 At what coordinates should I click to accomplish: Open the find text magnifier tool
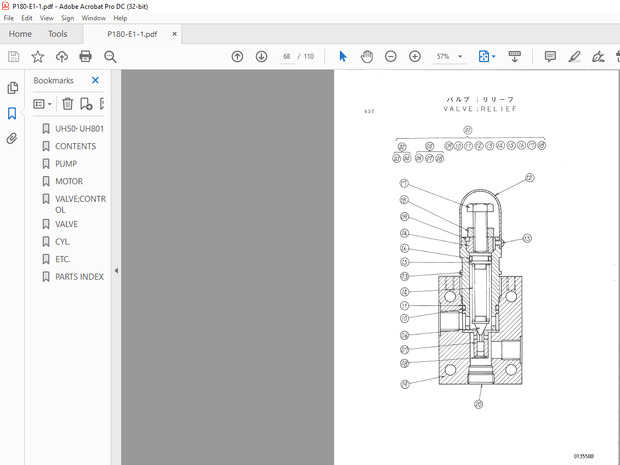[110, 57]
